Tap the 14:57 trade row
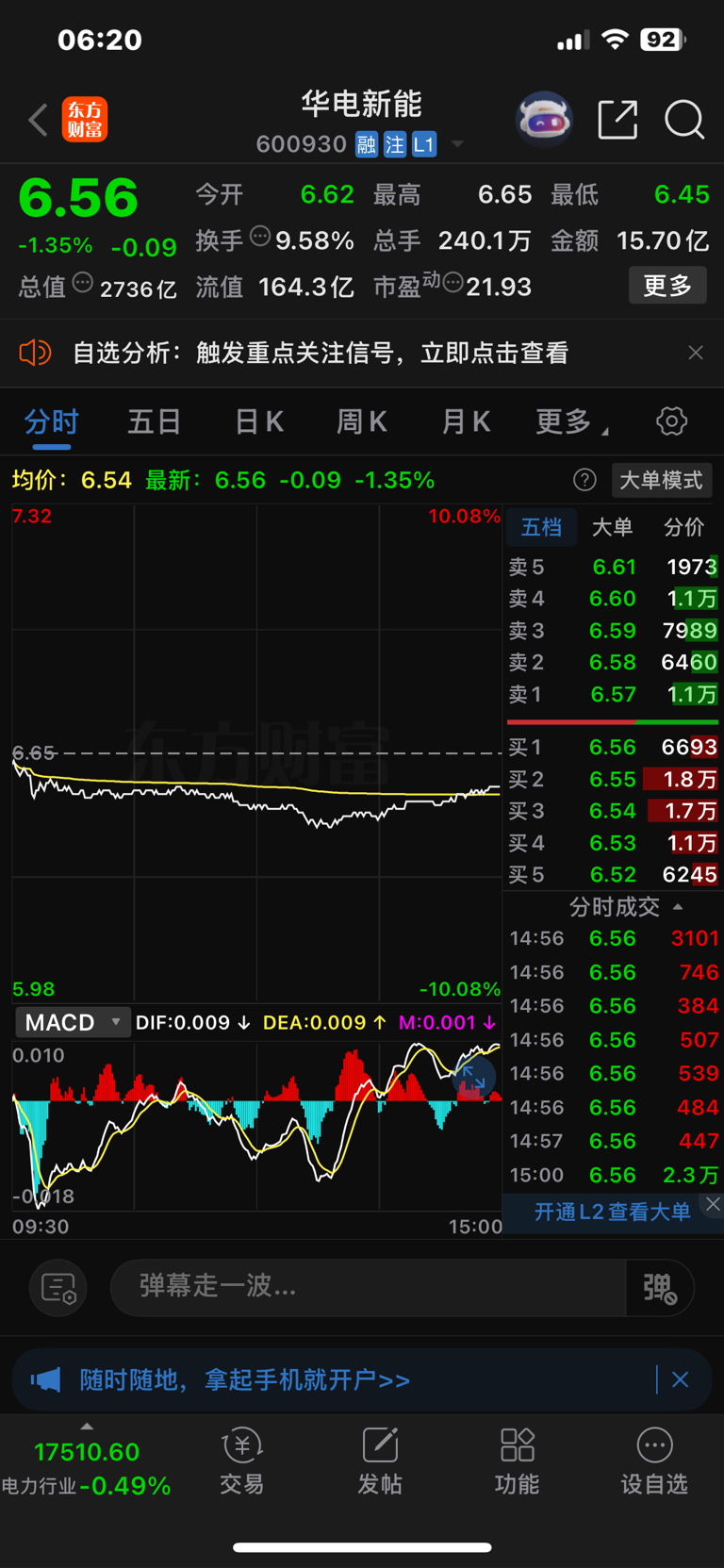 click(614, 1141)
